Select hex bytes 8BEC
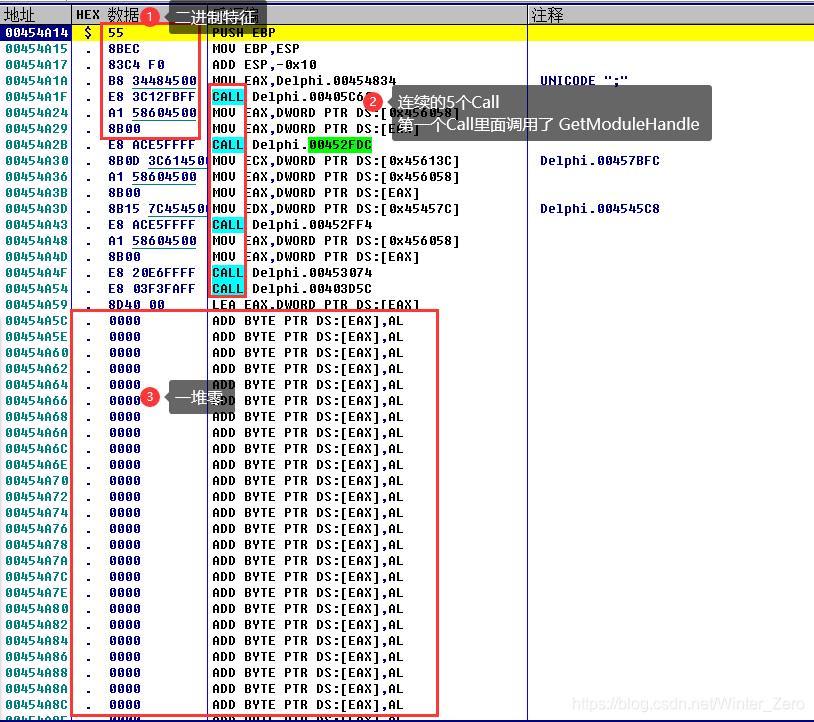Screen dimensions: 814x722 pyautogui.click(x=124, y=49)
